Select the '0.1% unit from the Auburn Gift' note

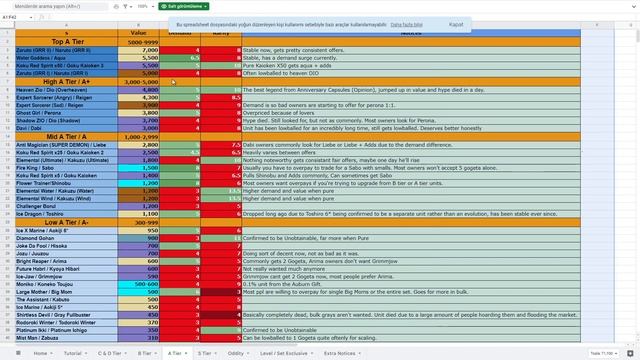click(x=411, y=284)
